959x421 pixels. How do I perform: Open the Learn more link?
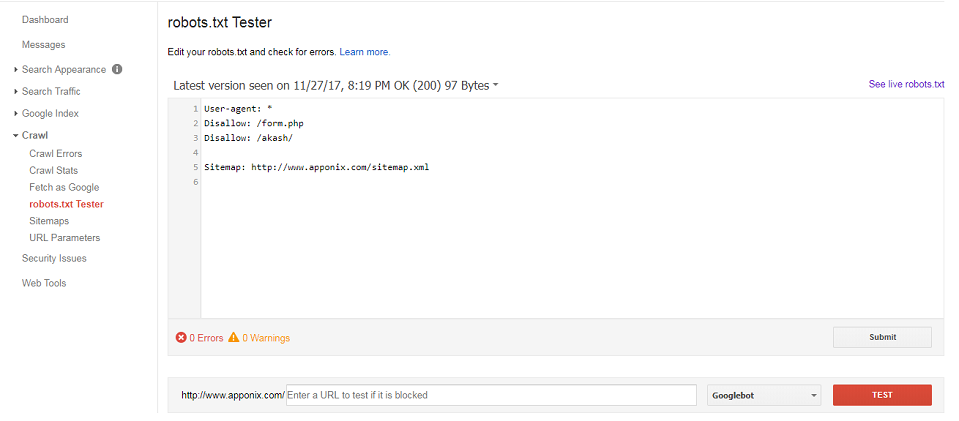pyautogui.click(x=365, y=52)
